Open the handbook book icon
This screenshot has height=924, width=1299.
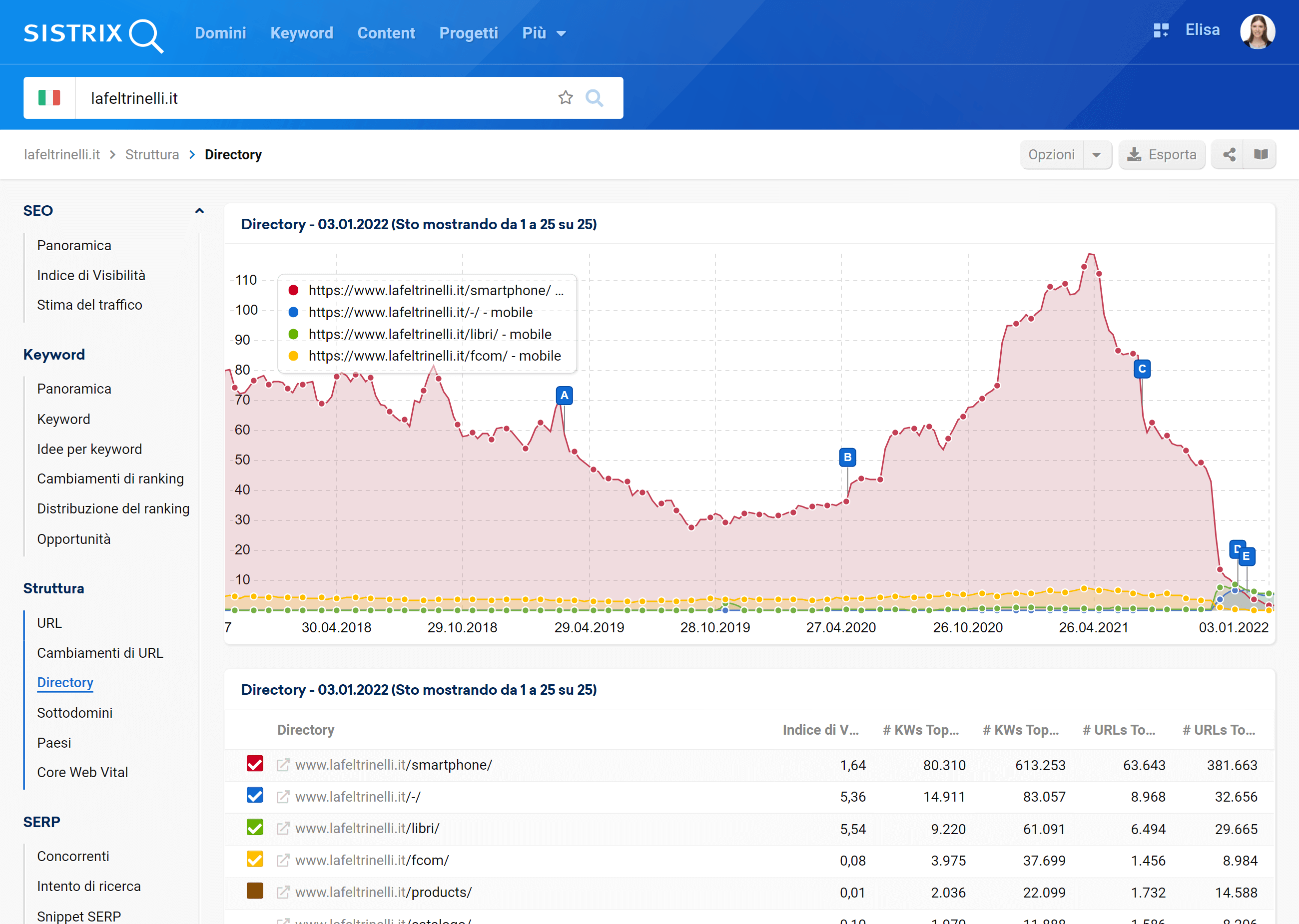pos(1261,154)
